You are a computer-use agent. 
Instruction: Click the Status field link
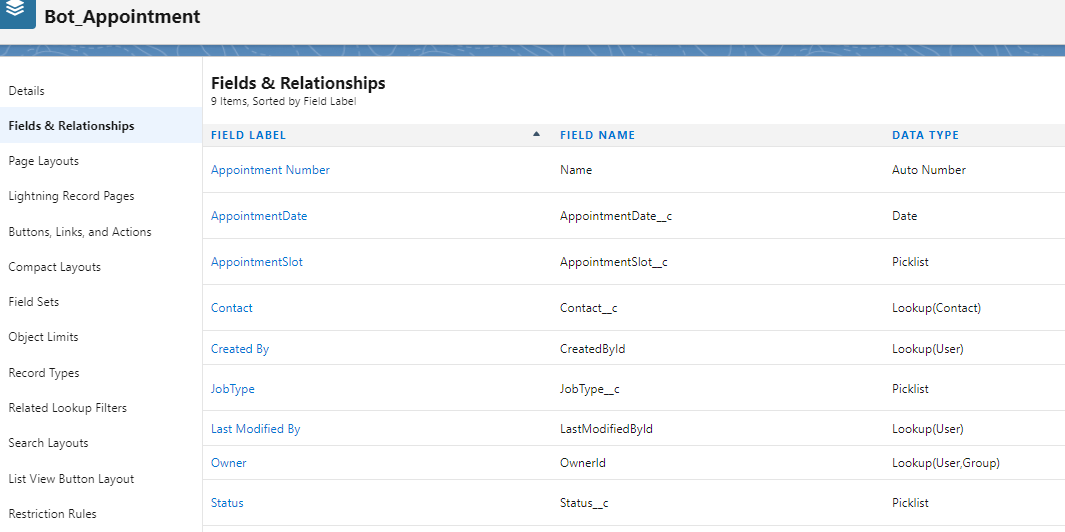(227, 503)
